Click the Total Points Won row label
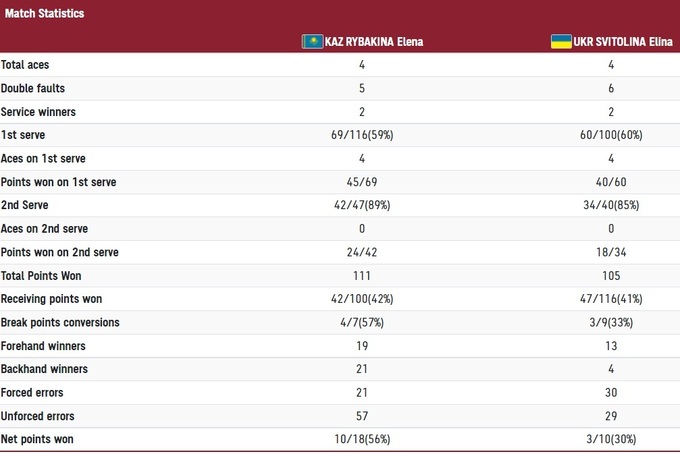 [x=44, y=275]
